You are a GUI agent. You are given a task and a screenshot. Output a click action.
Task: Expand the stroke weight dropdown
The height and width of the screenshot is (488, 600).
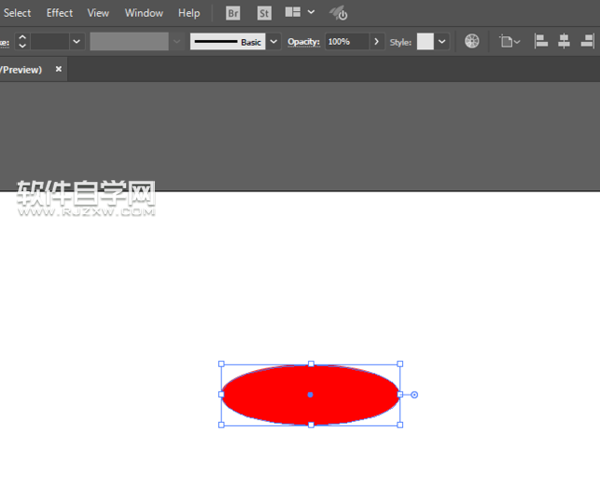(x=77, y=41)
